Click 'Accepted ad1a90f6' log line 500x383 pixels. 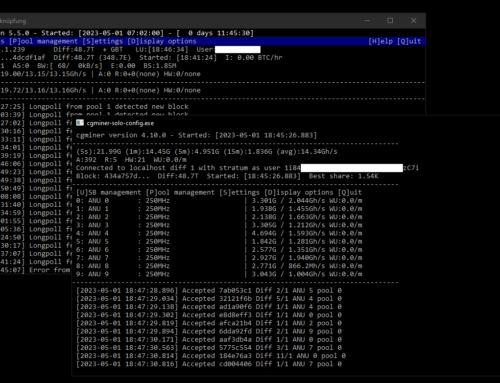coord(209,307)
